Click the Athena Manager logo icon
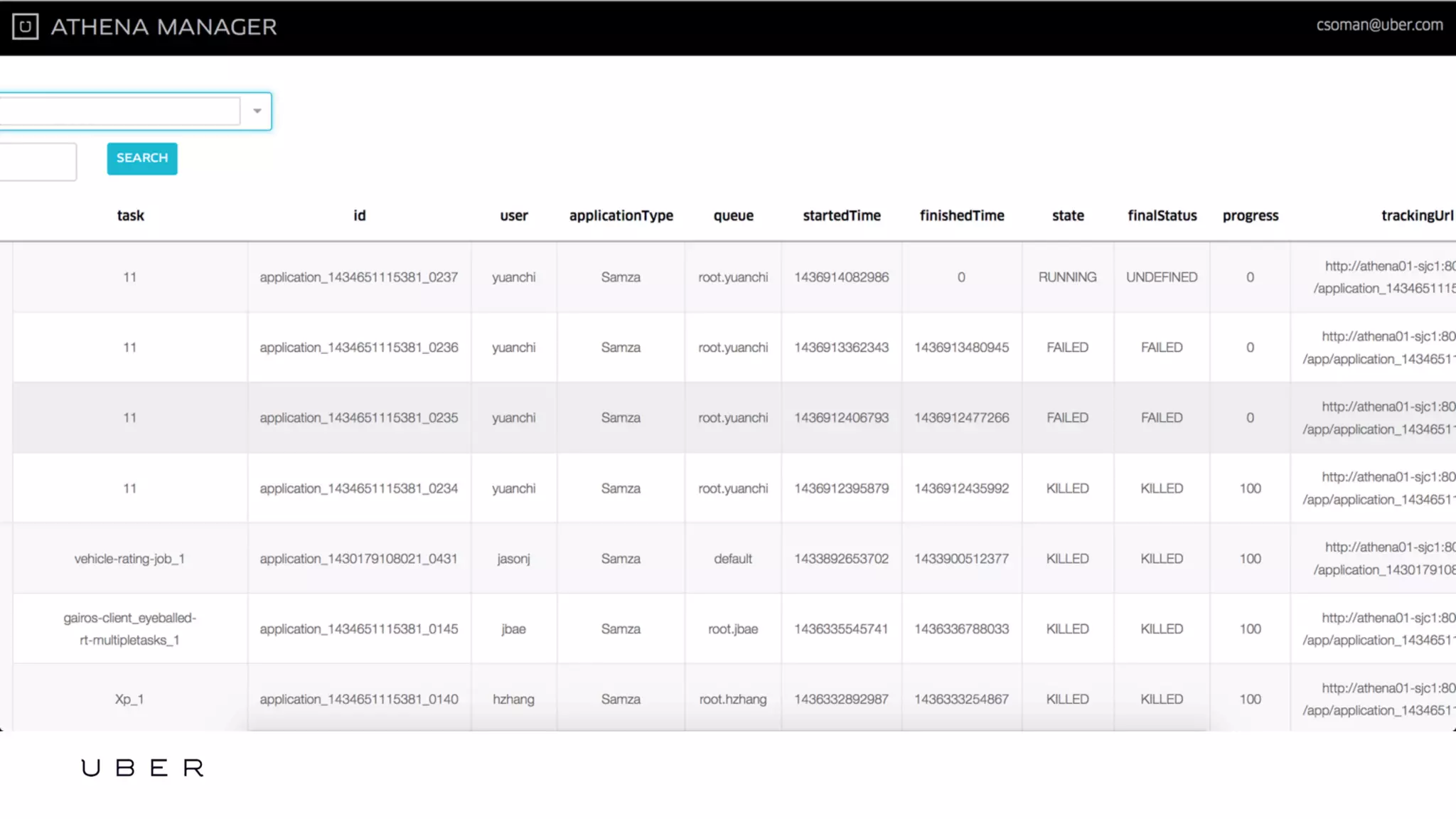Screen dimensions: 1456x819 25,27
